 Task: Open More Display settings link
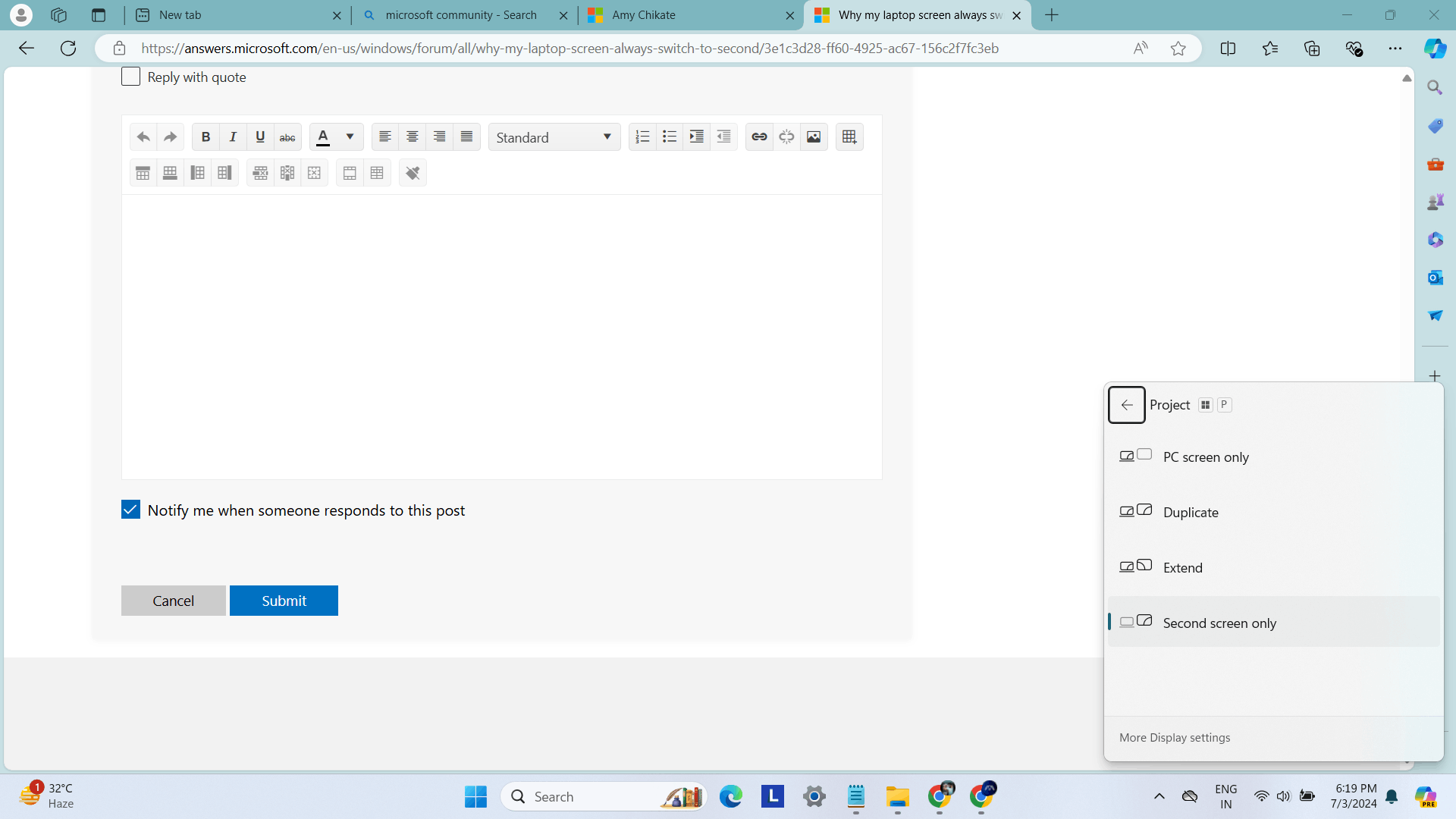click(x=1175, y=737)
